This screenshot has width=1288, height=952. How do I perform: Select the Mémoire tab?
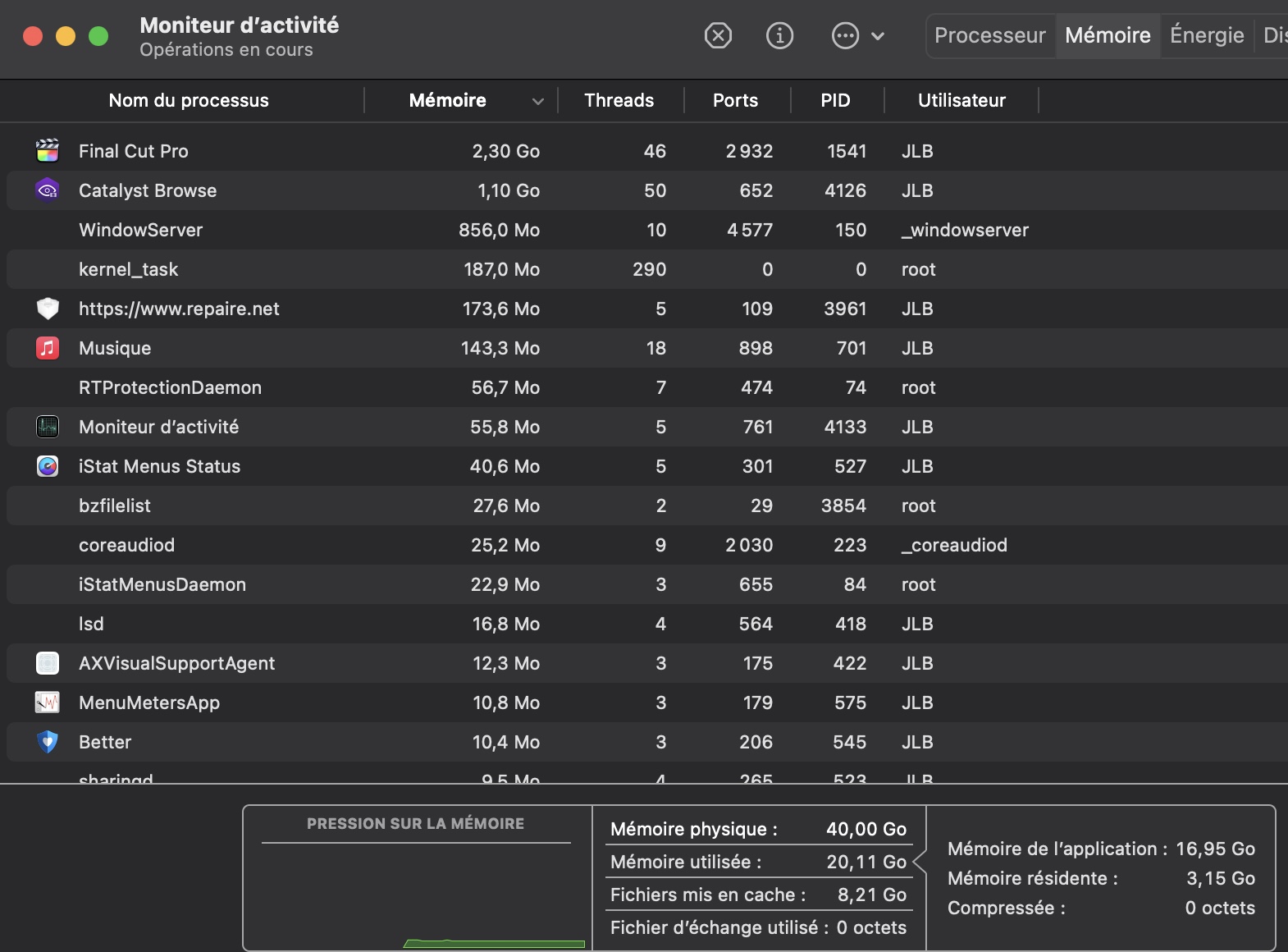1108,35
